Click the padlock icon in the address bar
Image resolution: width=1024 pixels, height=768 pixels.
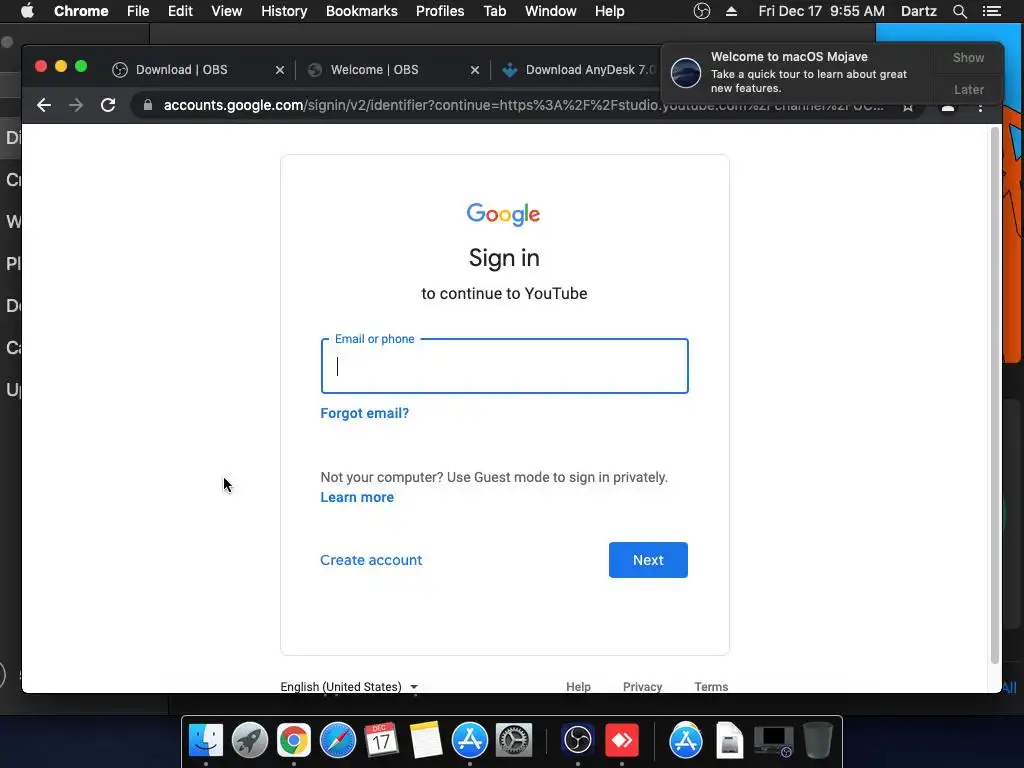(148, 105)
